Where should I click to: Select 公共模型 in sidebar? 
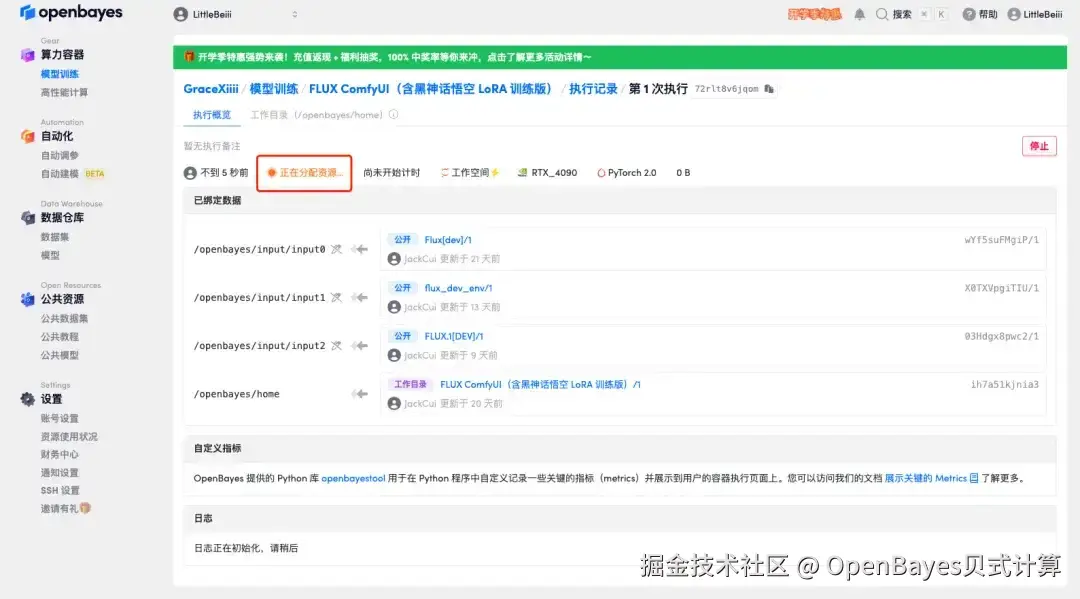pyautogui.click(x=59, y=355)
